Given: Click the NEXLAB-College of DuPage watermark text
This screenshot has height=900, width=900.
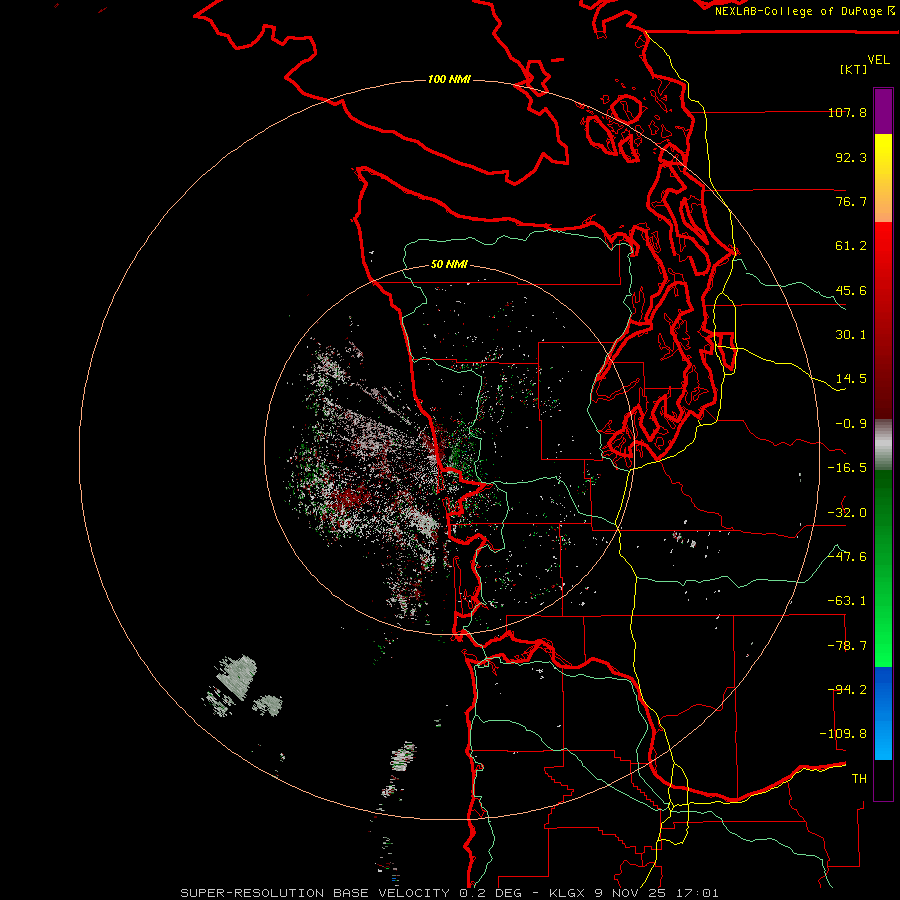Looking at the screenshot, I should [x=804, y=11].
